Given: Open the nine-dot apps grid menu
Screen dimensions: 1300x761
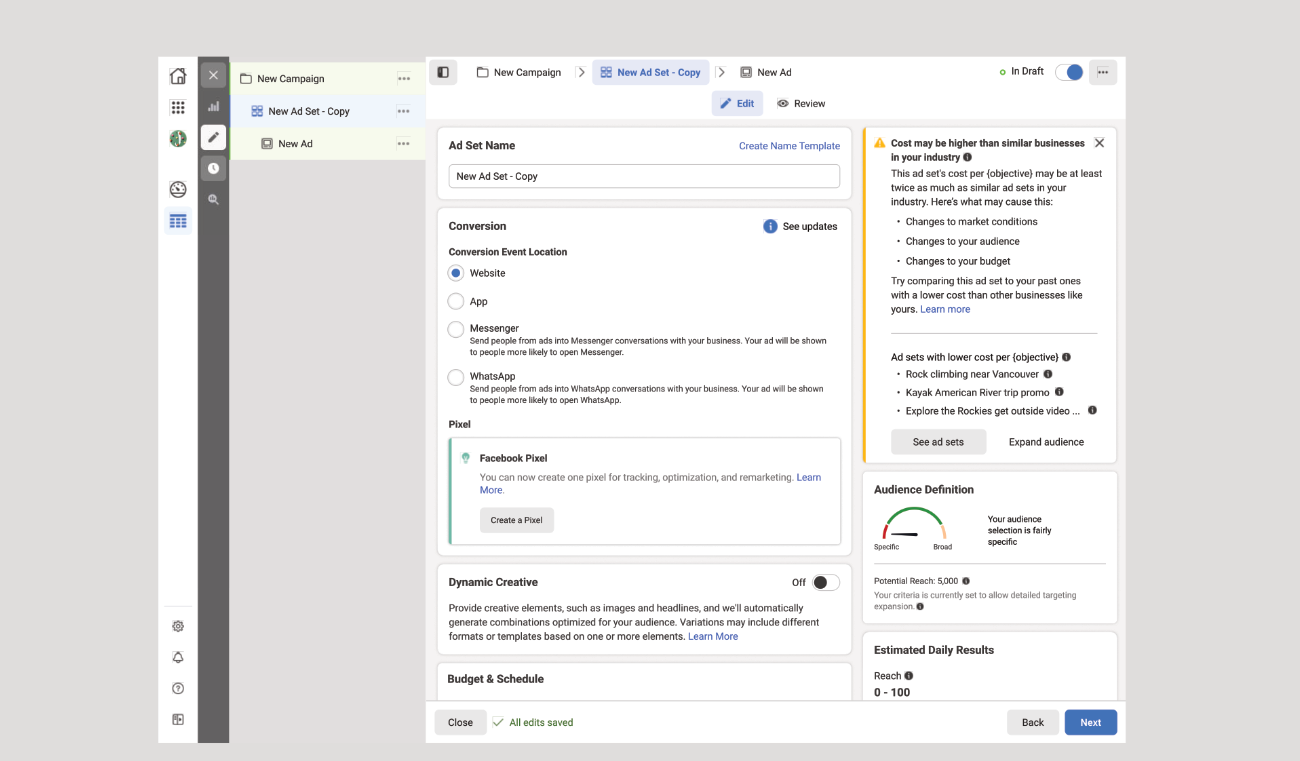Looking at the screenshot, I should coord(178,108).
